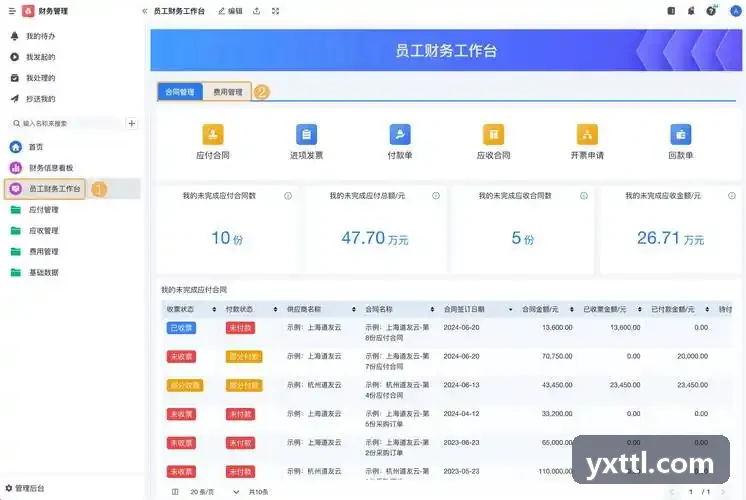Click the table column settings icon
Viewport: 746px width, 500px height.
tap(175, 492)
